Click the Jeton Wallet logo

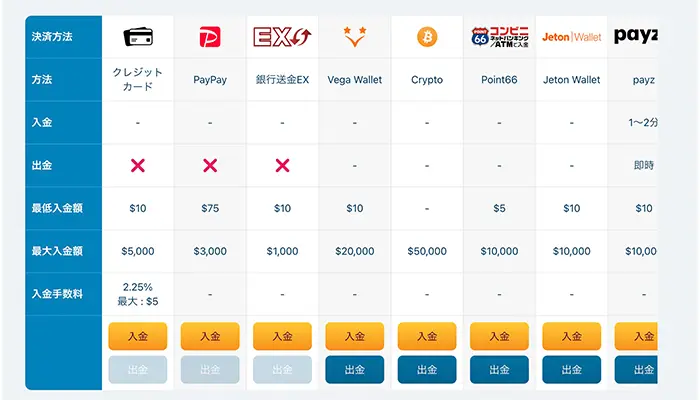571,37
